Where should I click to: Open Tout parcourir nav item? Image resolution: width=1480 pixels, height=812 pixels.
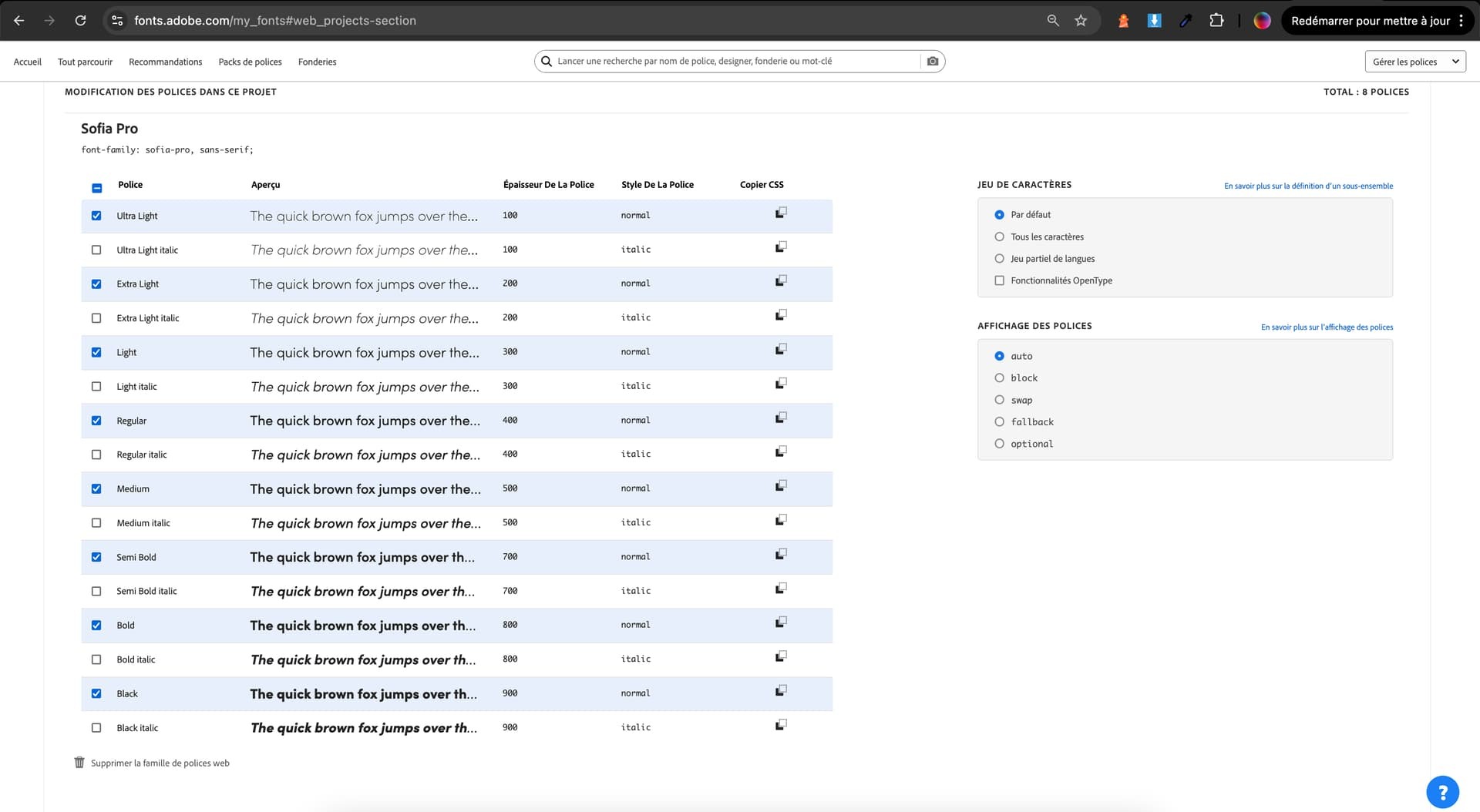(85, 62)
